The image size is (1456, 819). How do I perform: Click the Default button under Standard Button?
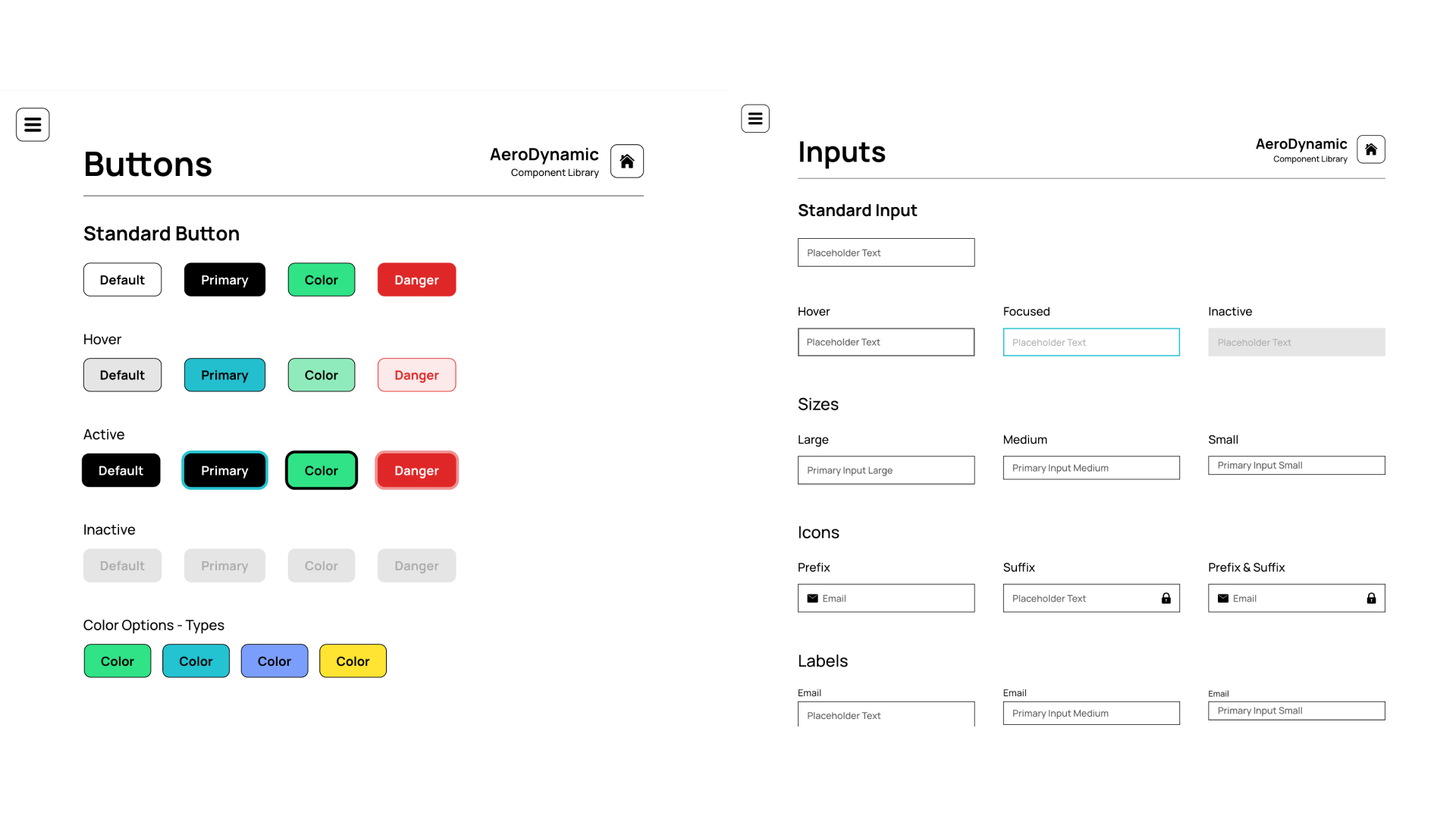pyautogui.click(x=122, y=279)
